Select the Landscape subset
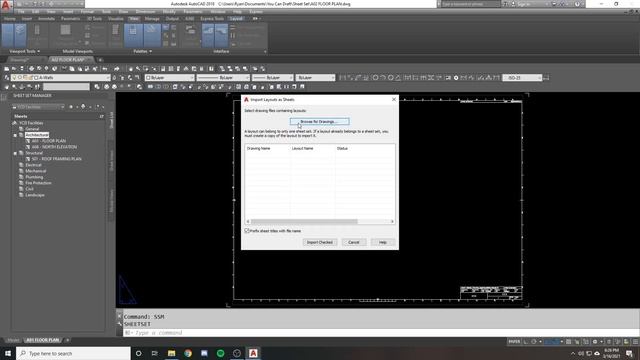Screen dimensions: 640x360 [x=35, y=195]
